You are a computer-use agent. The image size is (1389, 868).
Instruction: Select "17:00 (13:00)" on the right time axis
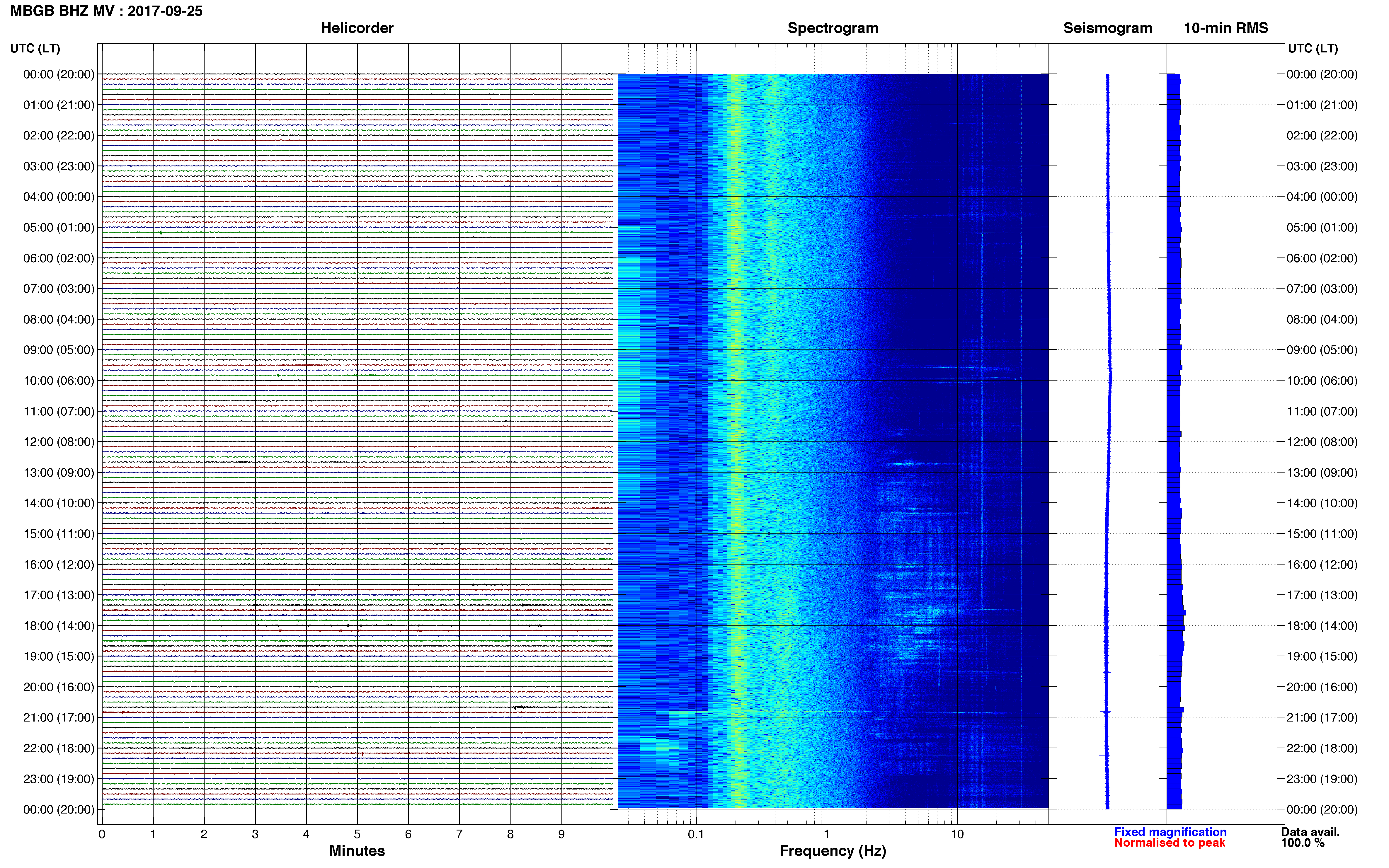[x=1322, y=595]
